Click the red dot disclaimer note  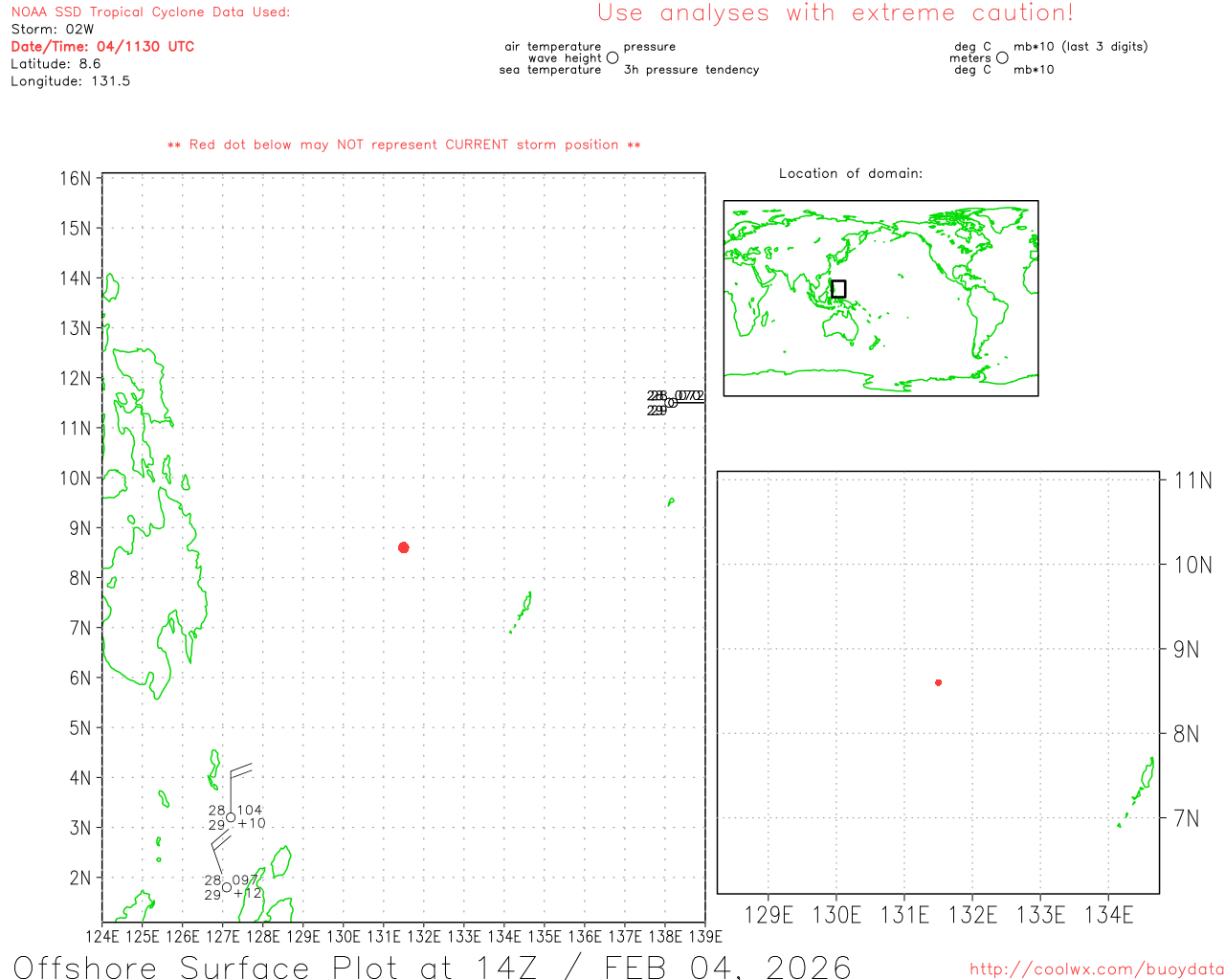click(404, 145)
